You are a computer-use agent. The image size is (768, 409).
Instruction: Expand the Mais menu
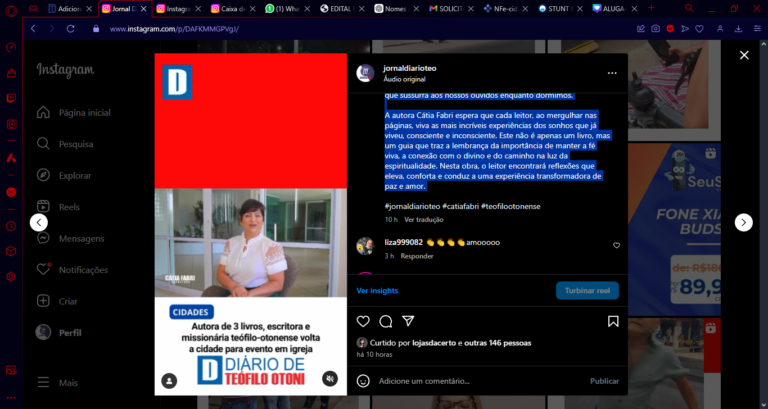57,383
